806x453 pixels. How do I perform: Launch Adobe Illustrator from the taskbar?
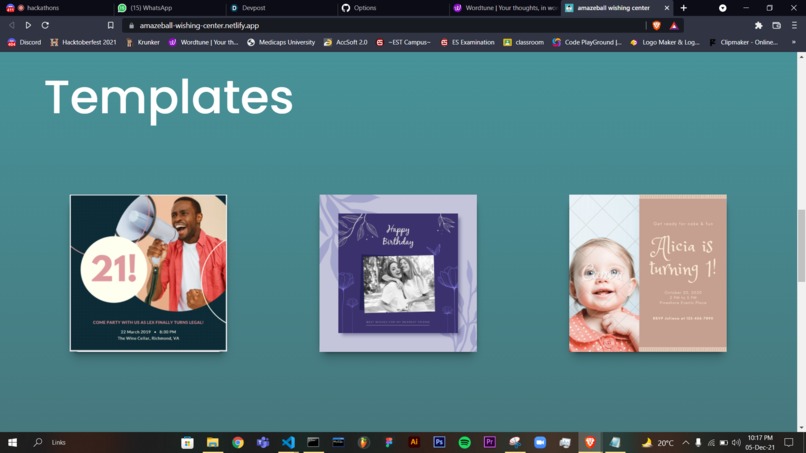414,442
